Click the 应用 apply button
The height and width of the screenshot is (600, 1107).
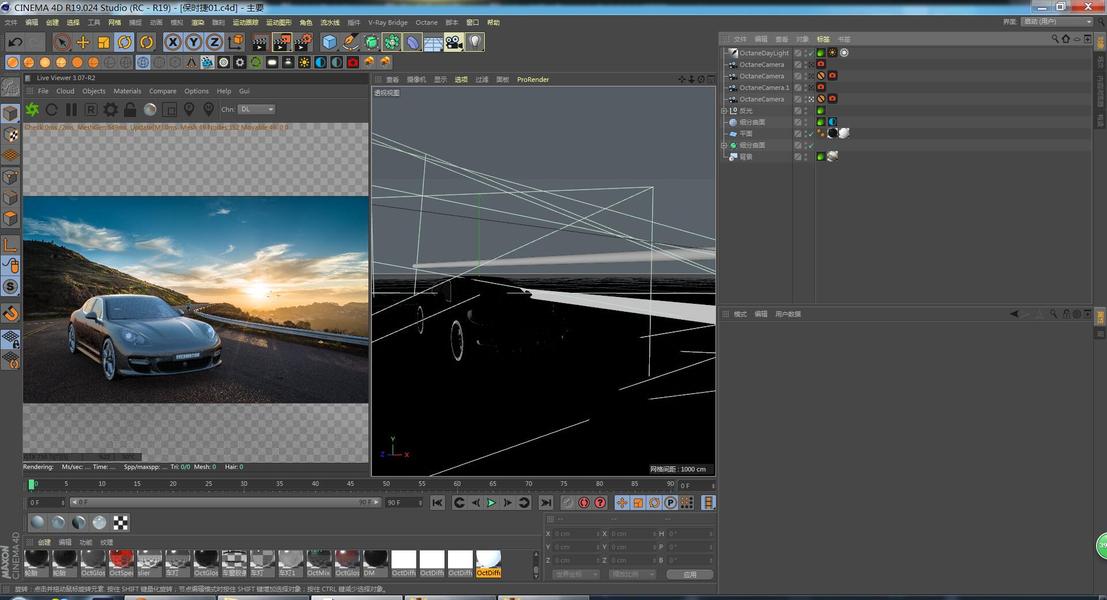point(690,575)
